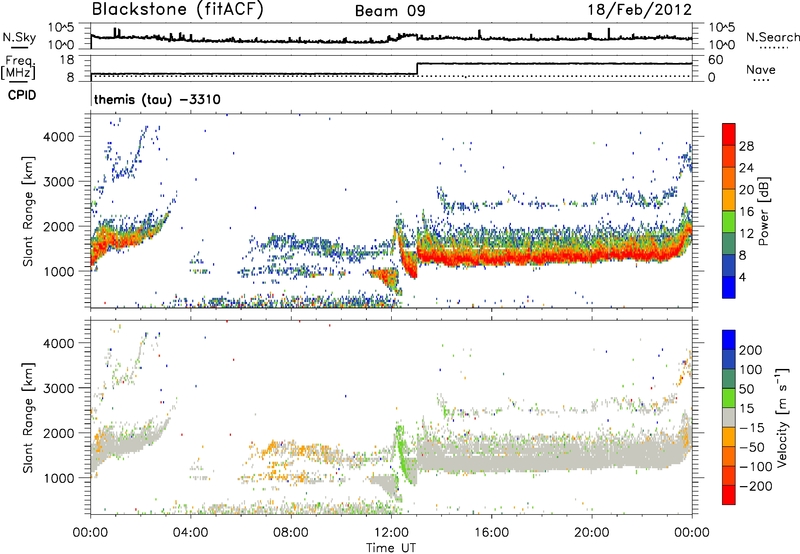
Task: Click the "-15" velocity colorbar tick
Action: click(751, 428)
